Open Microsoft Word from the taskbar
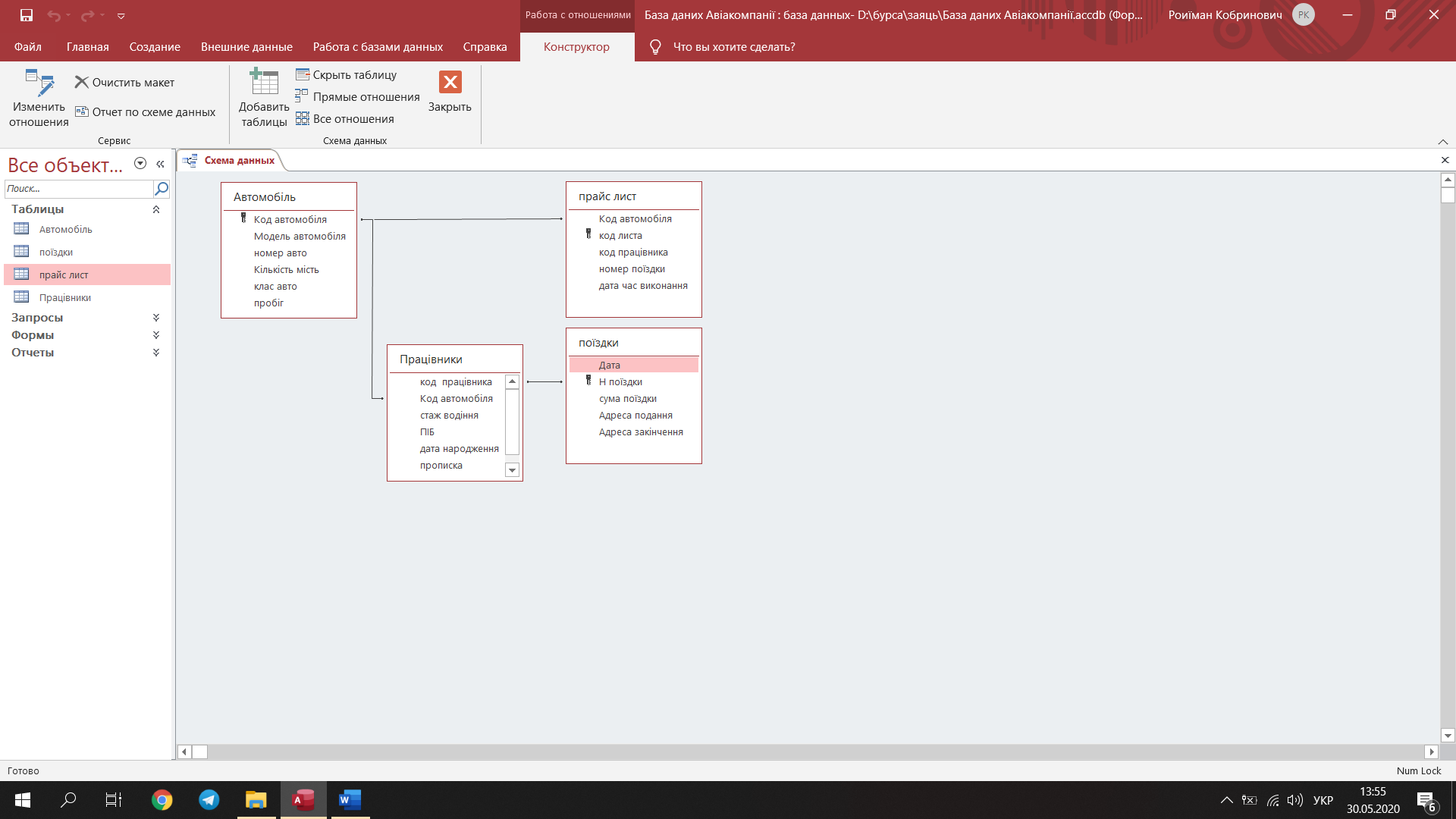1456x819 pixels. click(x=350, y=800)
